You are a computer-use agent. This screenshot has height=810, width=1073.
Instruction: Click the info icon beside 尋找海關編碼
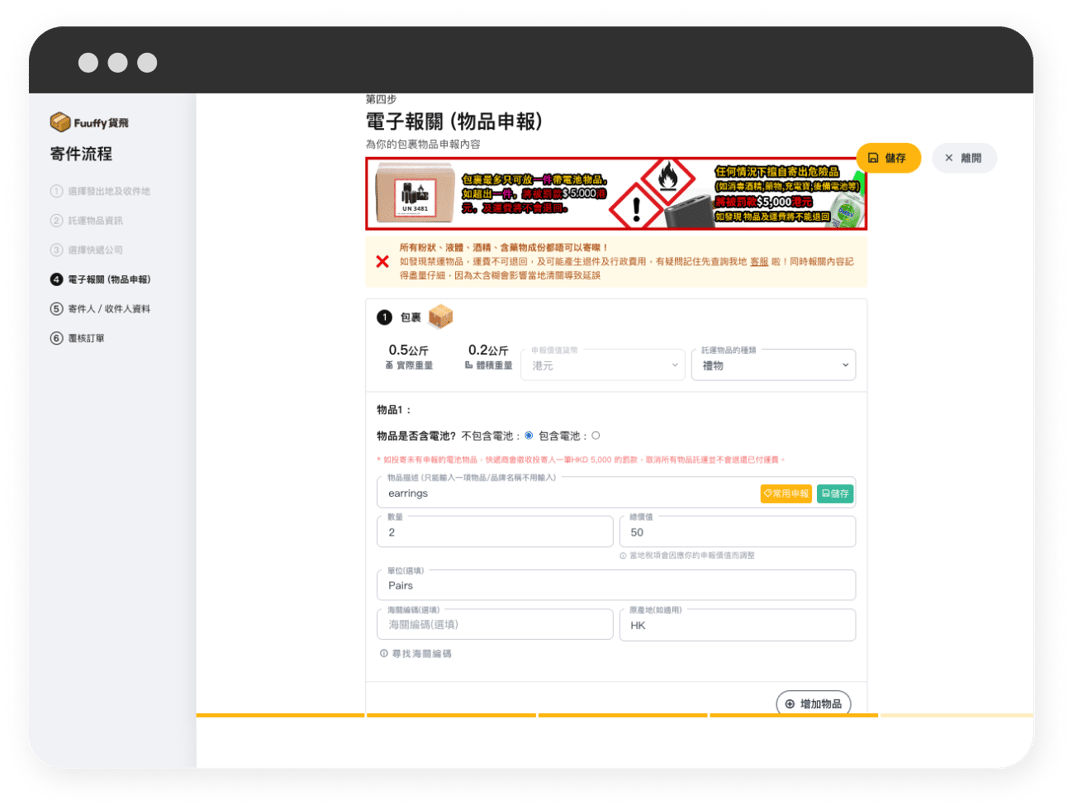tap(383, 653)
